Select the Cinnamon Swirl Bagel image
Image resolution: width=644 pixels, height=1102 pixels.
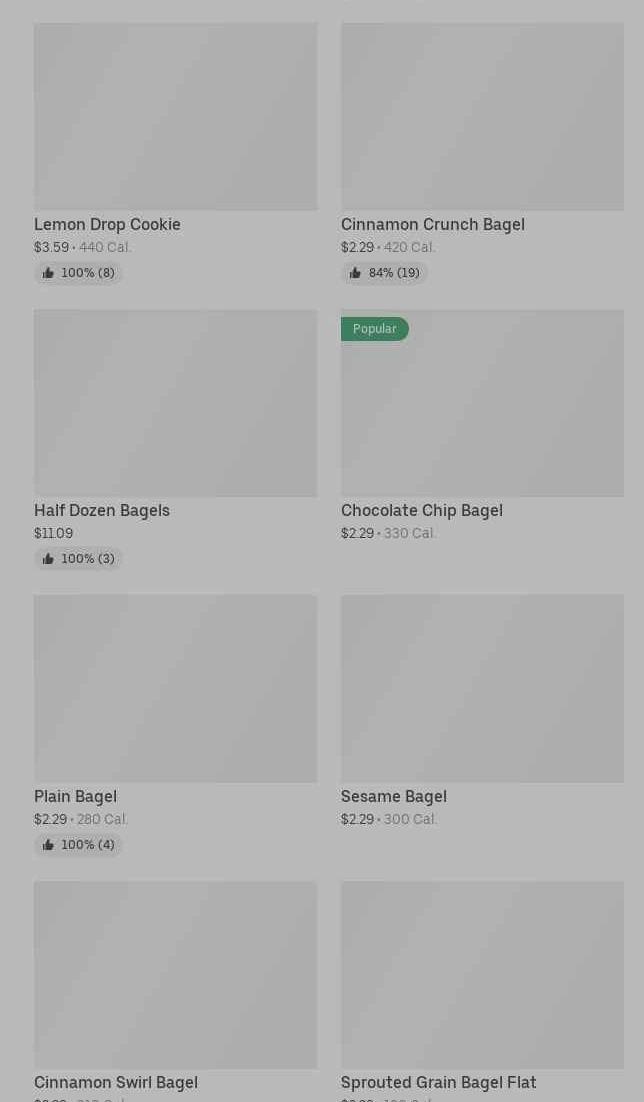pos(175,975)
